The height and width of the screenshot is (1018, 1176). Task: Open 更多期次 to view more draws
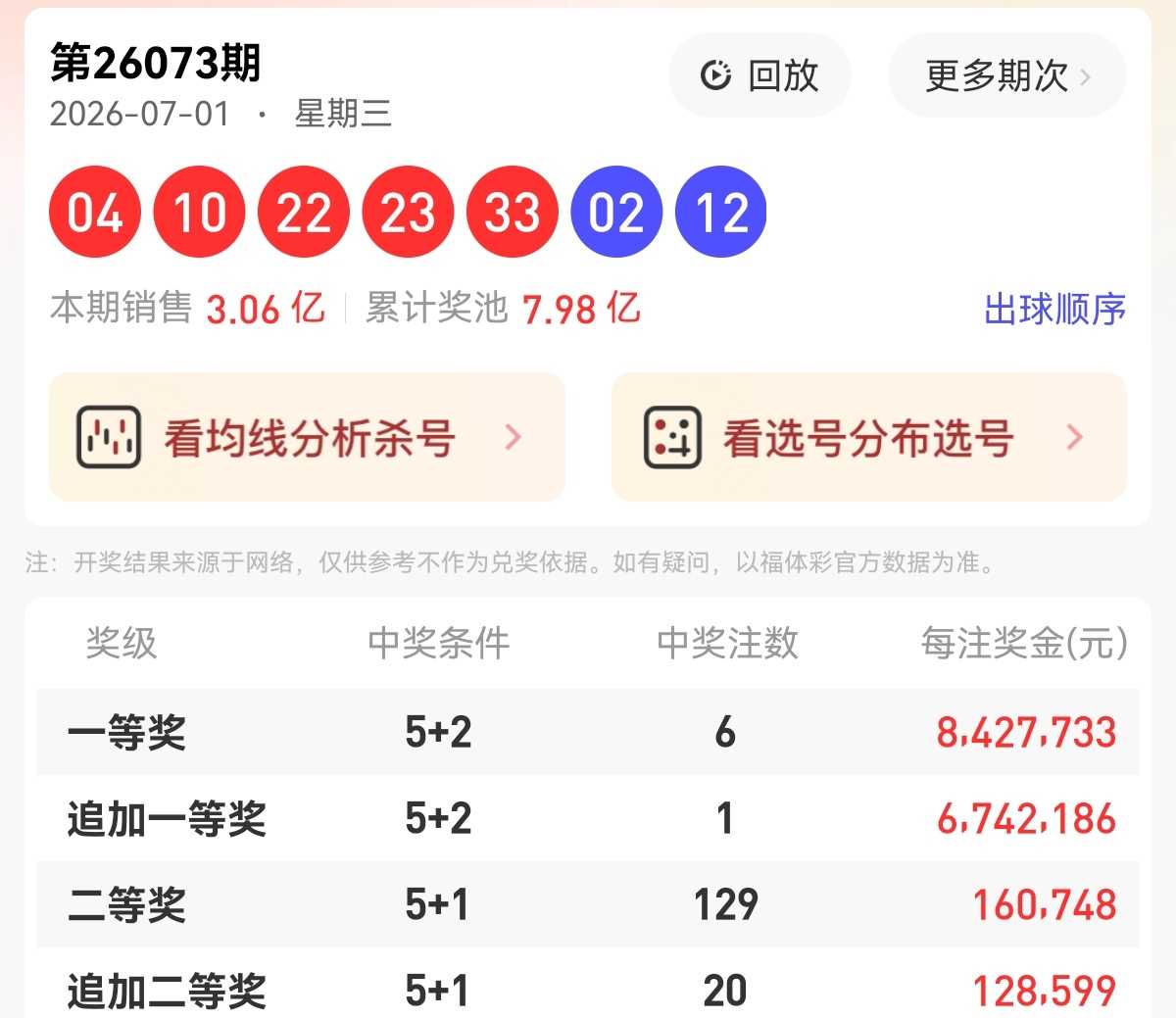pos(1006,75)
